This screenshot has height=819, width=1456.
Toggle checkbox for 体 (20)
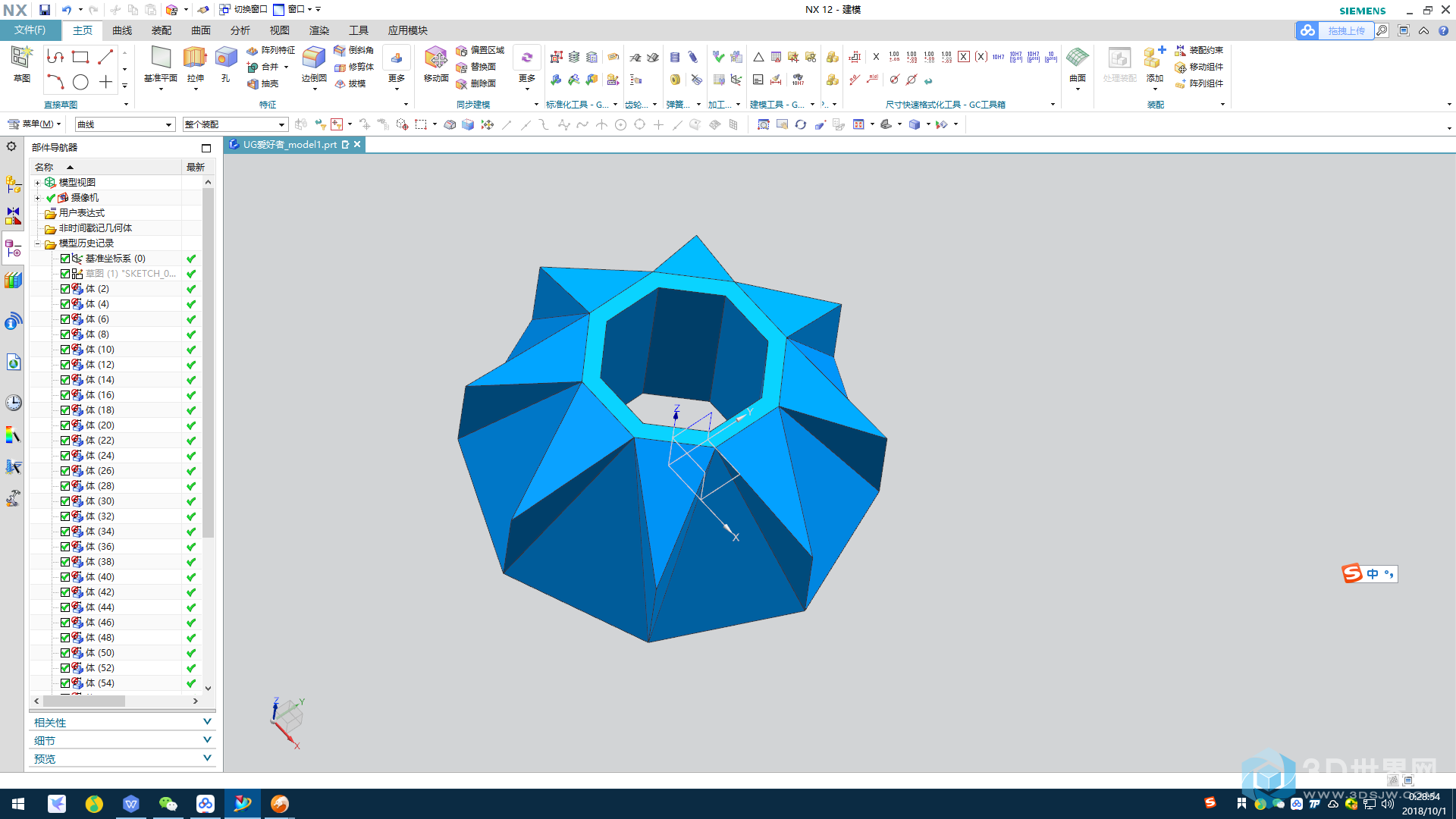[65, 425]
